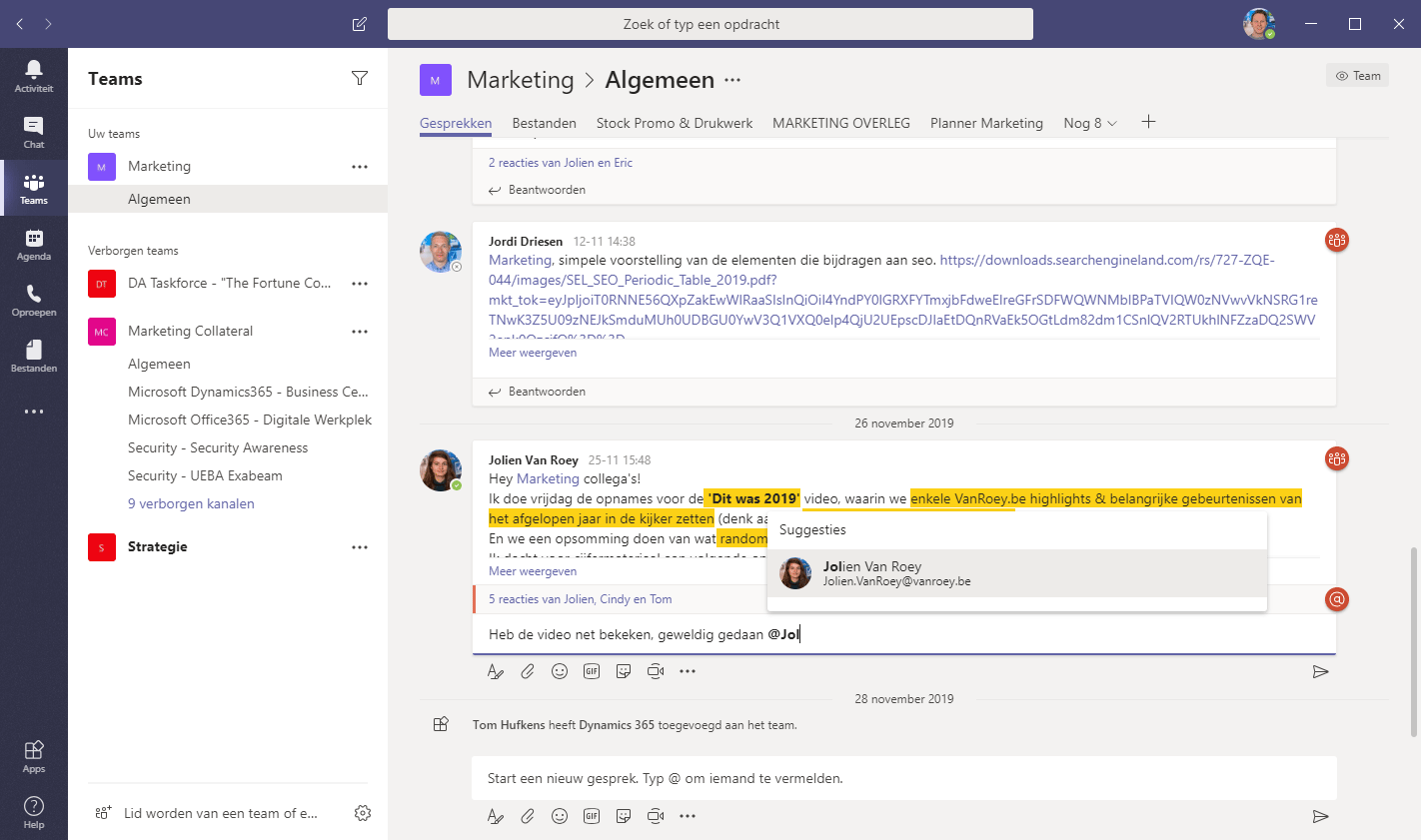Open manage teams settings gear

point(363,813)
